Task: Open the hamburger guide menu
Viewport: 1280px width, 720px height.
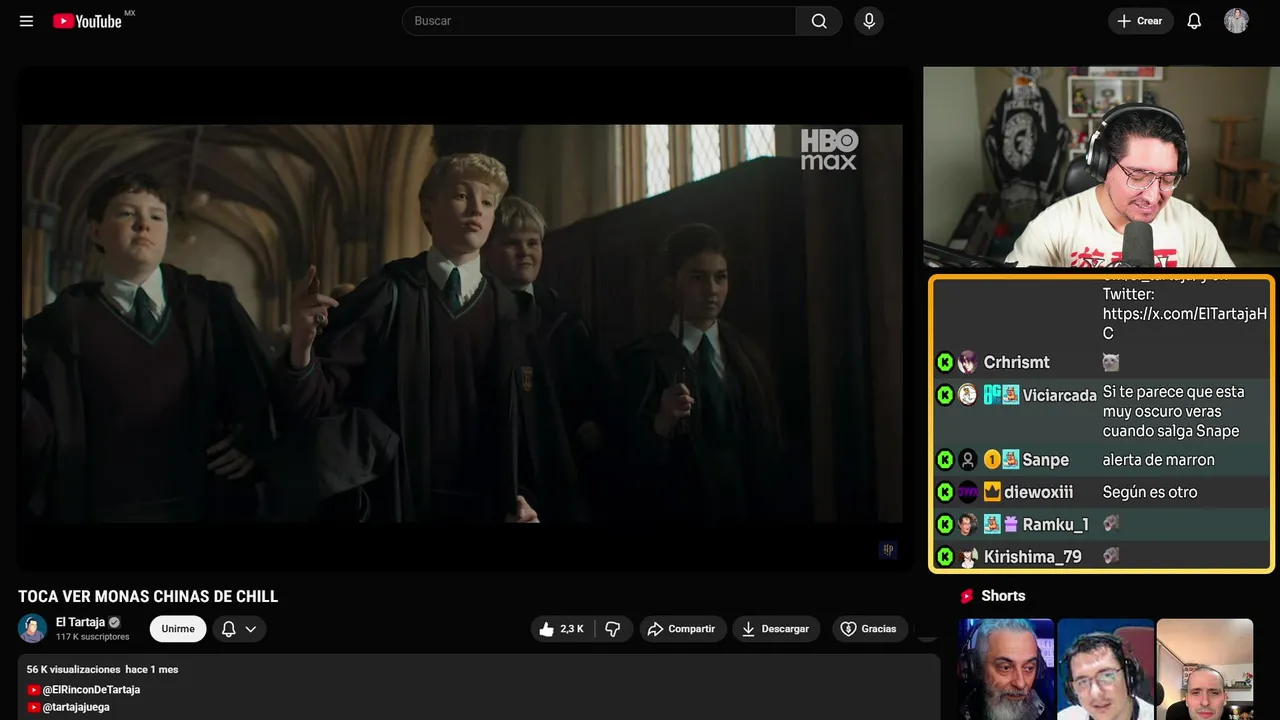Action: (x=26, y=21)
